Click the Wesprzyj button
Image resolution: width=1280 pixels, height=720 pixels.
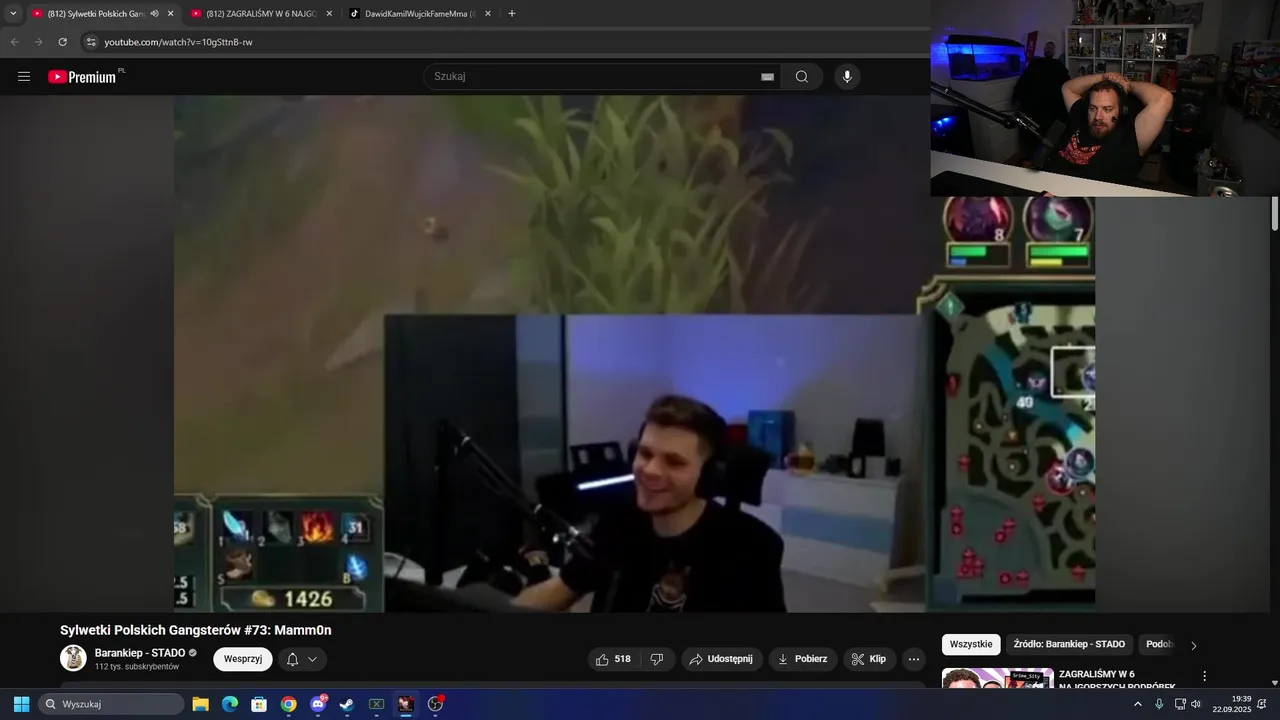pyautogui.click(x=243, y=659)
